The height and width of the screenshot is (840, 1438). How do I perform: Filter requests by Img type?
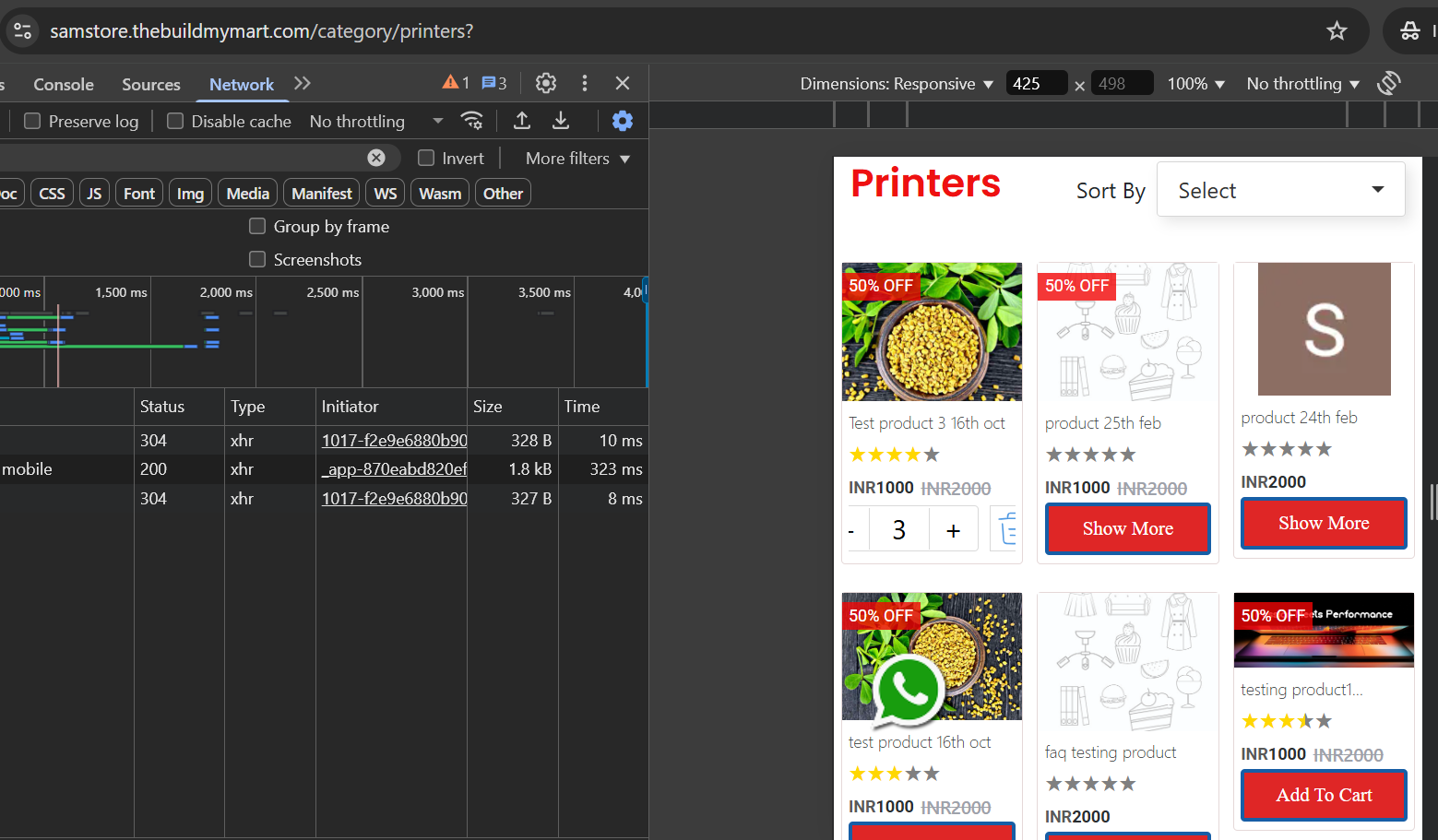click(x=190, y=193)
